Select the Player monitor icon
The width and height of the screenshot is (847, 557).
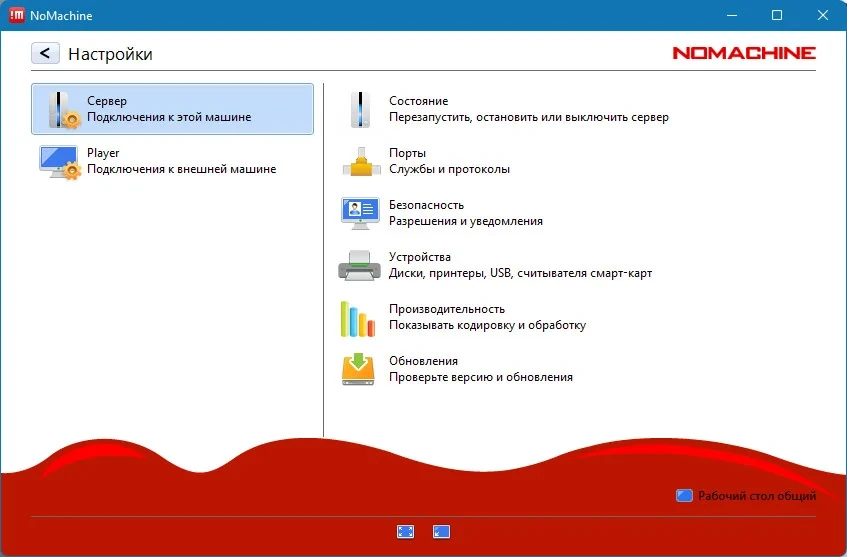click(x=60, y=162)
